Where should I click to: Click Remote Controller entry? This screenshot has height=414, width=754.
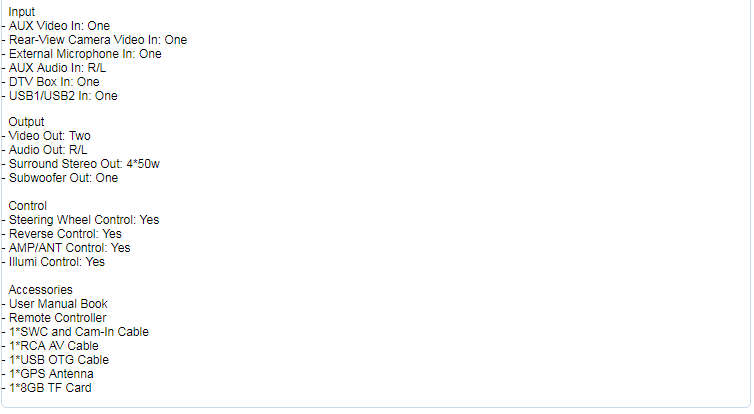click(x=54, y=318)
